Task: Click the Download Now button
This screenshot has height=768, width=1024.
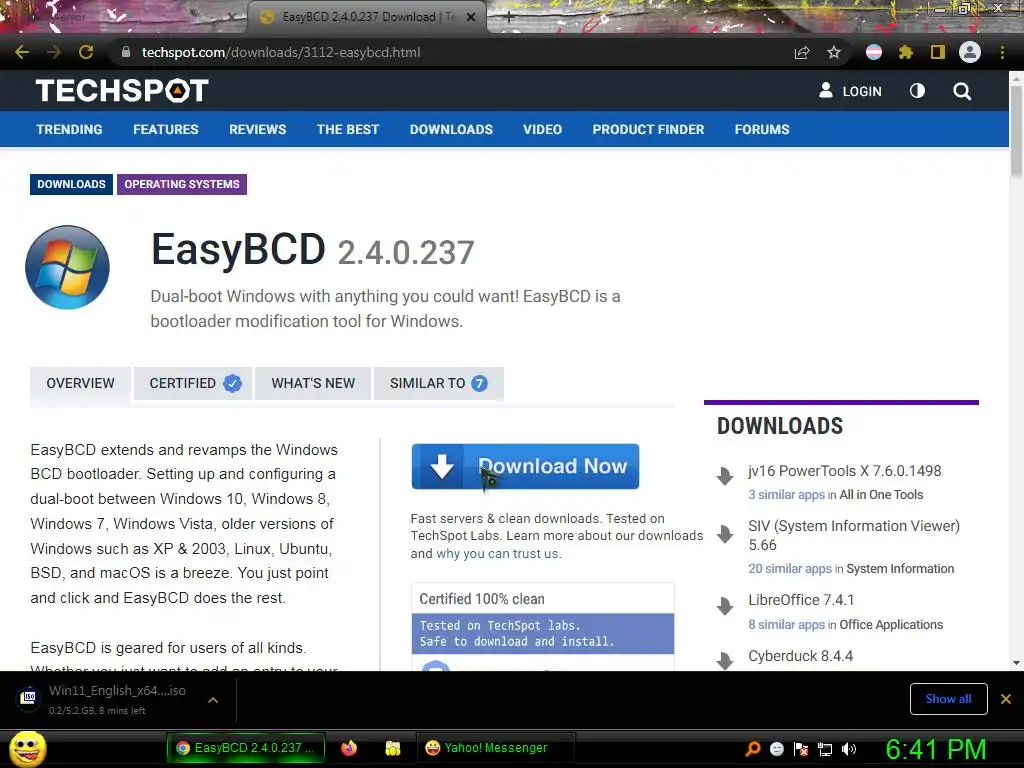Action: click(x=525, y=466)
